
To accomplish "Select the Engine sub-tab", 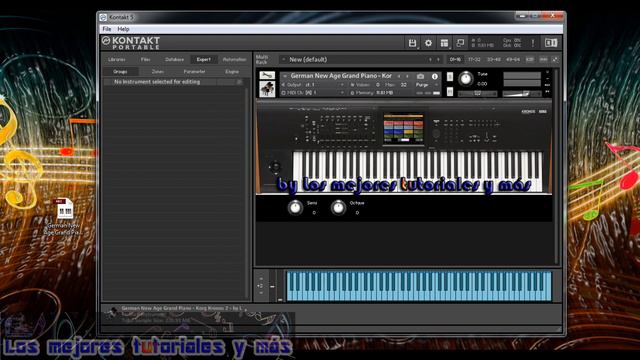I will coord(232,71).
